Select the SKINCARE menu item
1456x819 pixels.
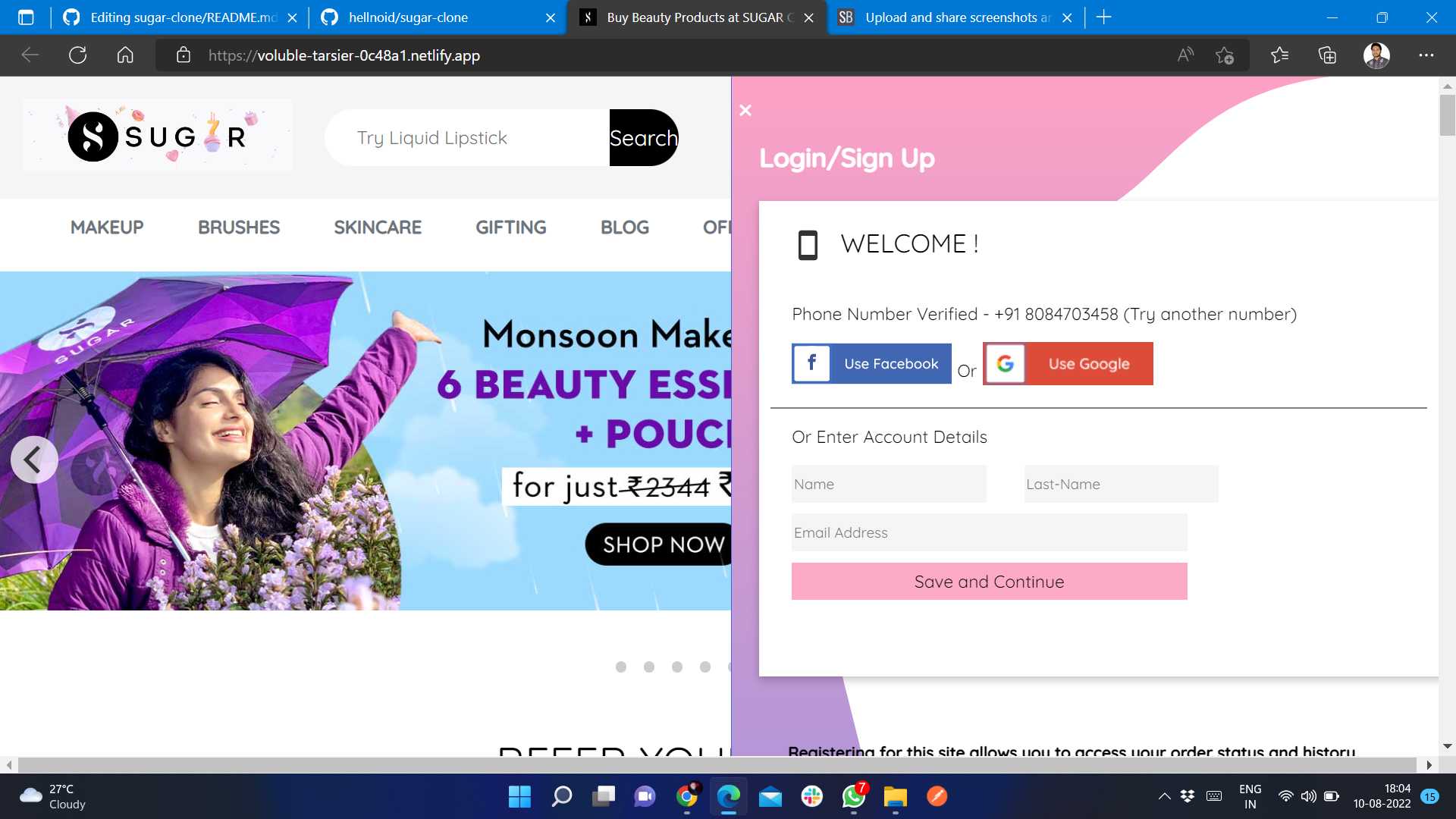tap(378, 227)
